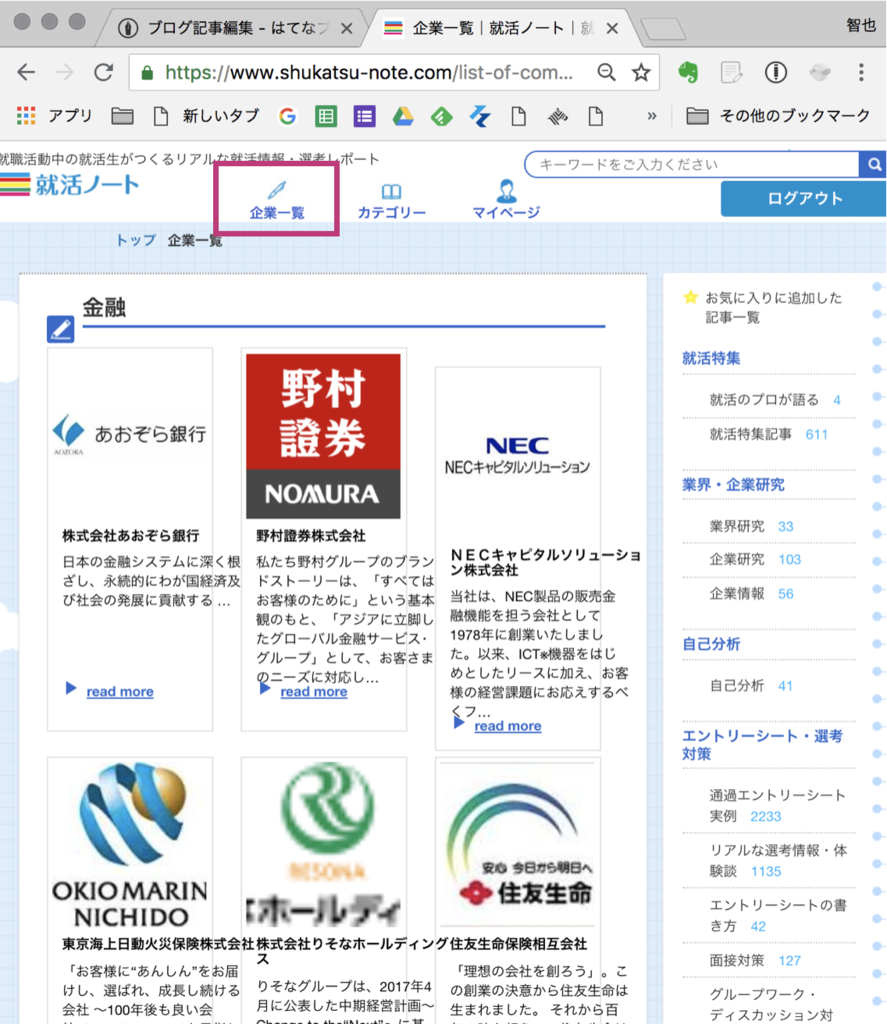Open the 智也 Chrome profile button
This screenshot has width=887, height=1024.
pyautogui.click(x=860, y=25)
